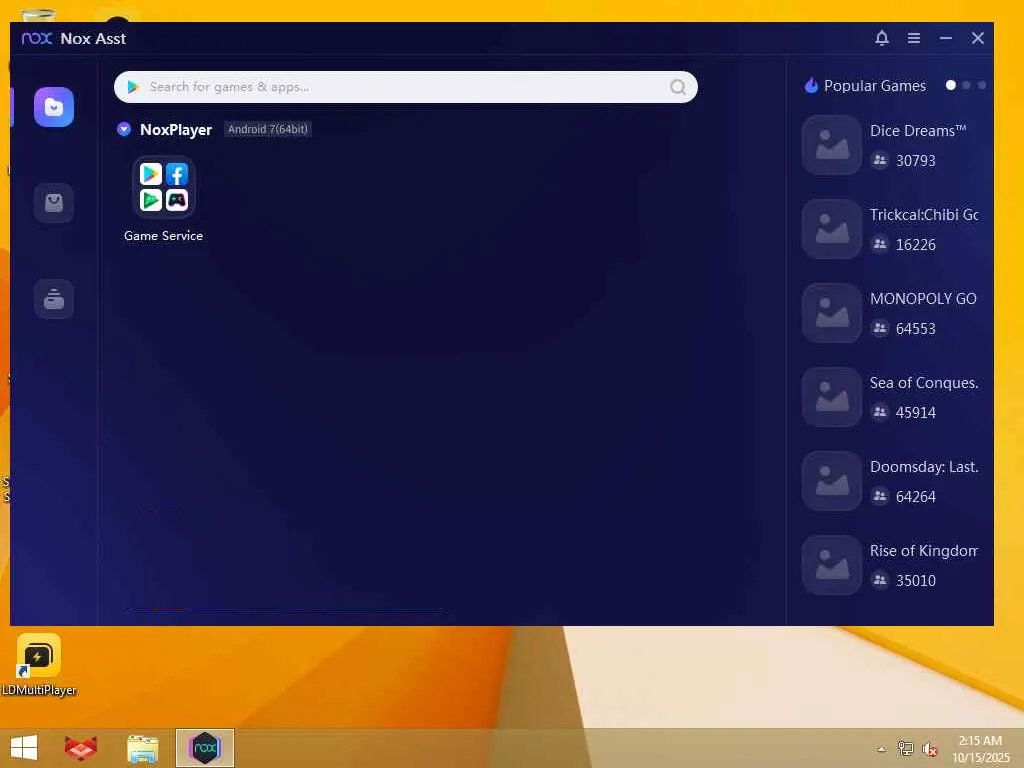Open the Game Service folder icon
1024x768 pixels.
(164, 187)
